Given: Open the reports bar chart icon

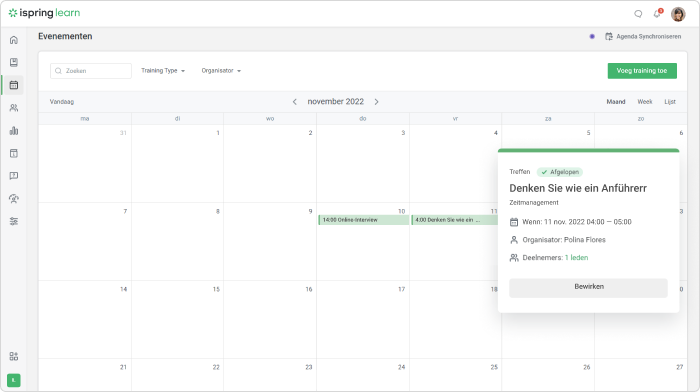Looking at the screenshot, I should [x=14, y=130].
